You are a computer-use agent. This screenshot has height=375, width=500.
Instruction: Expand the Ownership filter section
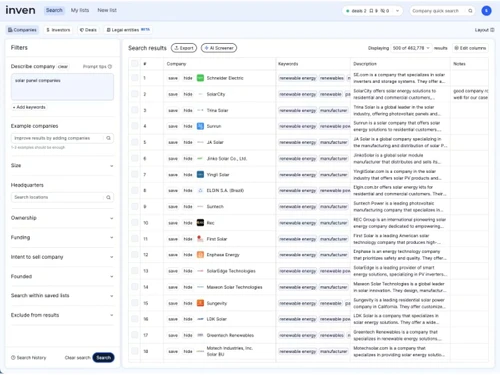pyautogui.click(x=62, y=218)
